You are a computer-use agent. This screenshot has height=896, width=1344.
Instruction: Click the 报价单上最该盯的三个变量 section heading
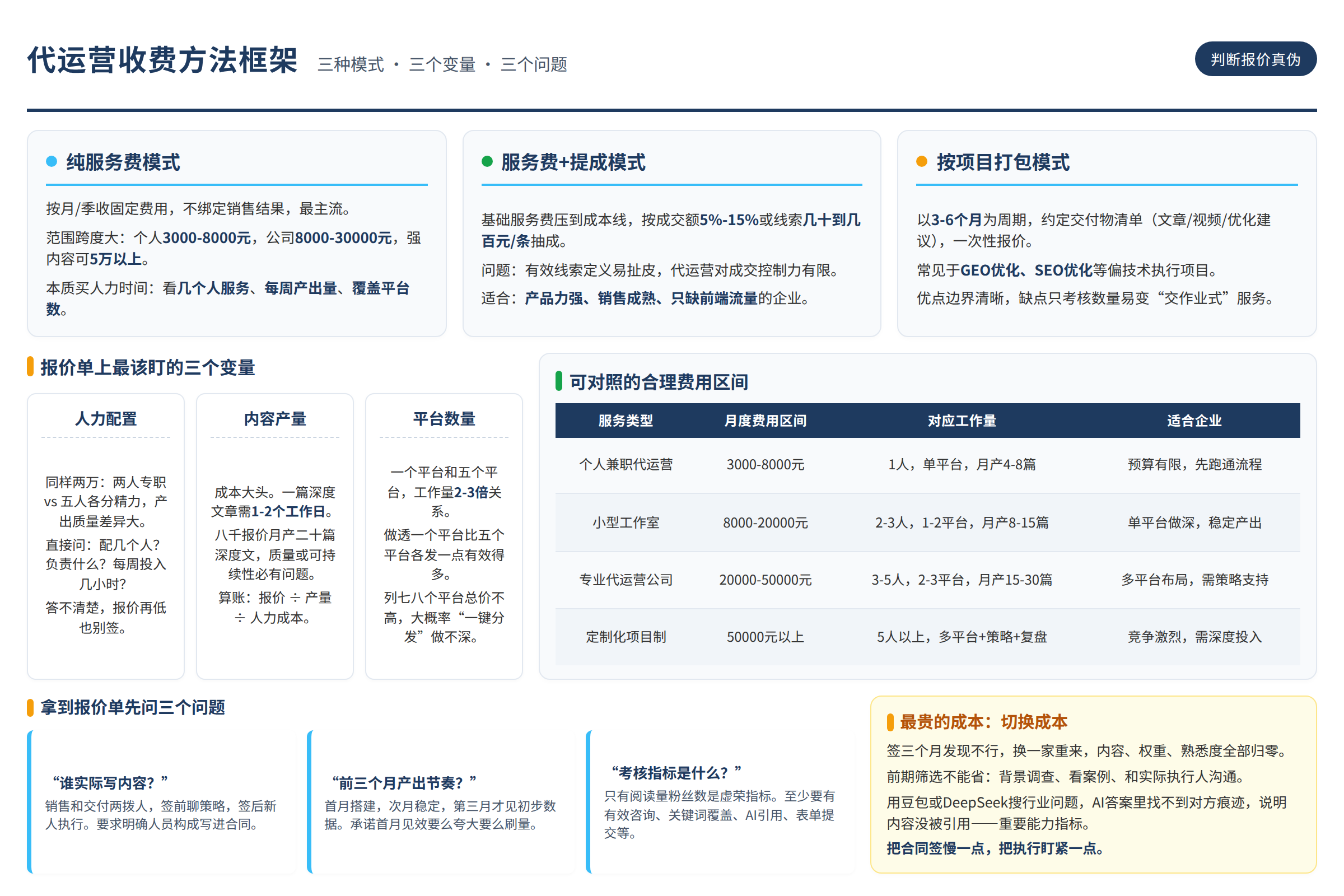click(147, 367)
